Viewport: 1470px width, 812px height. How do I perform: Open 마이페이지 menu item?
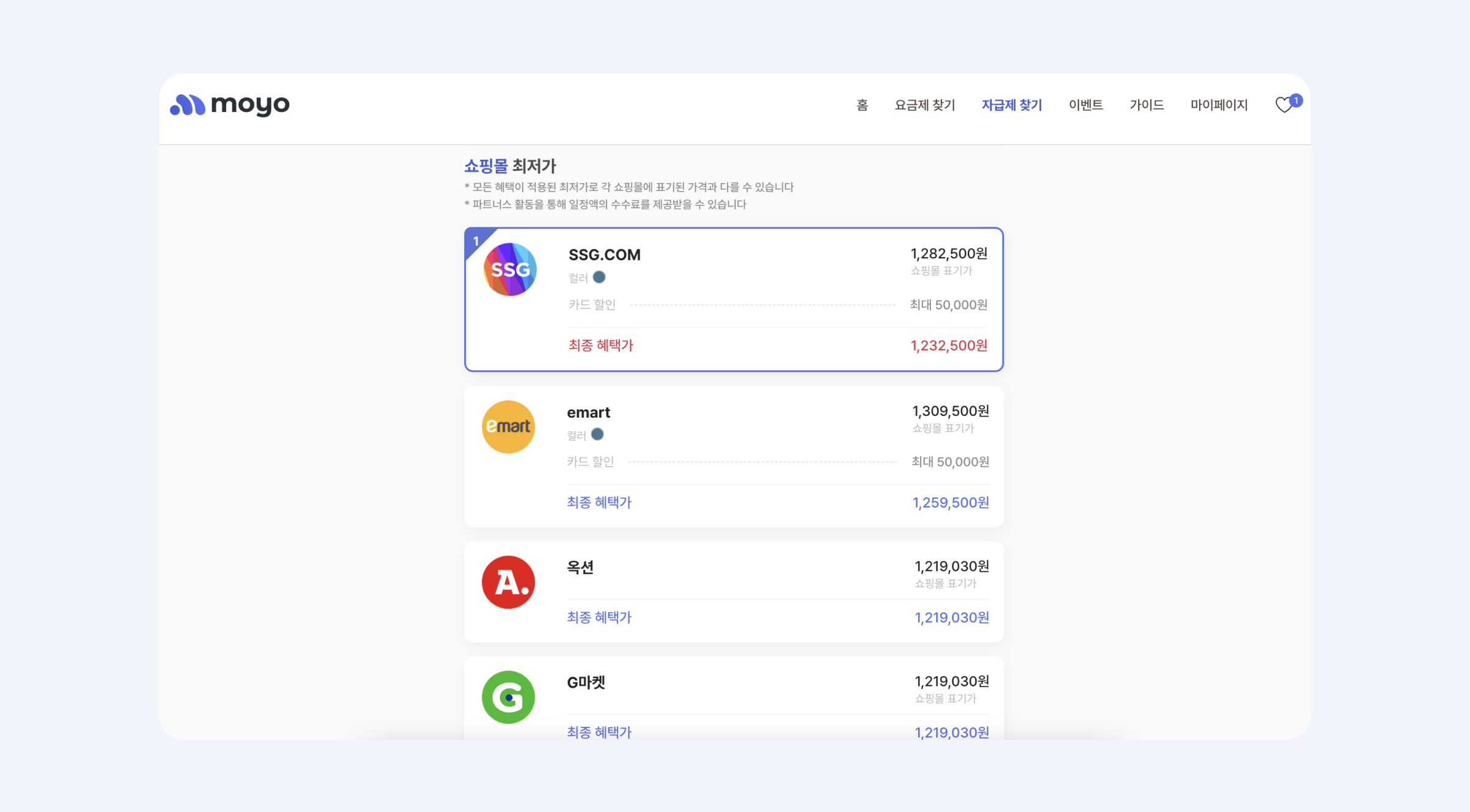pyautogui.click(x=1219, y=105)
